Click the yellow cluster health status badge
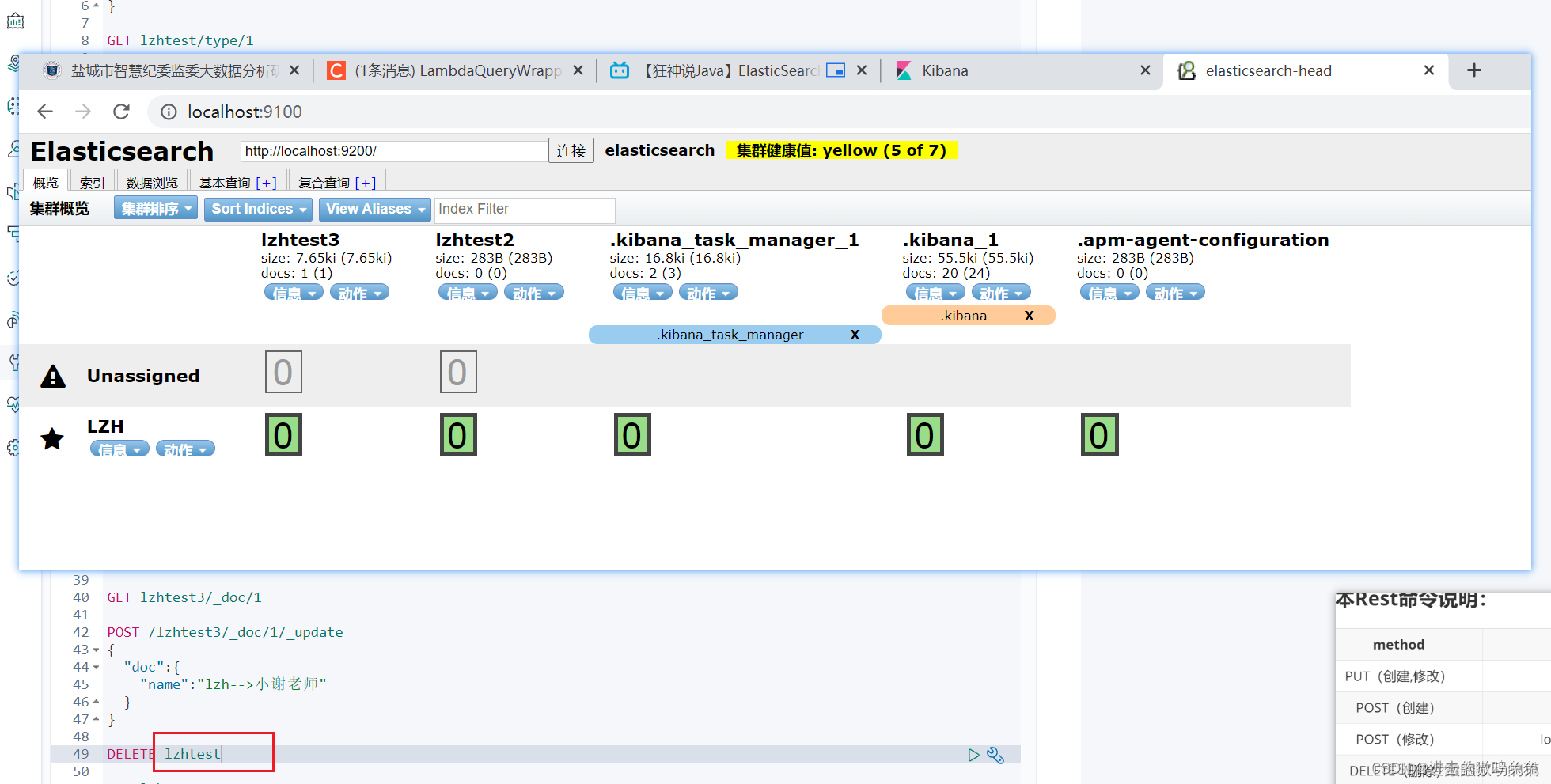Screen dimensions: 1551x784 point(840,150)
